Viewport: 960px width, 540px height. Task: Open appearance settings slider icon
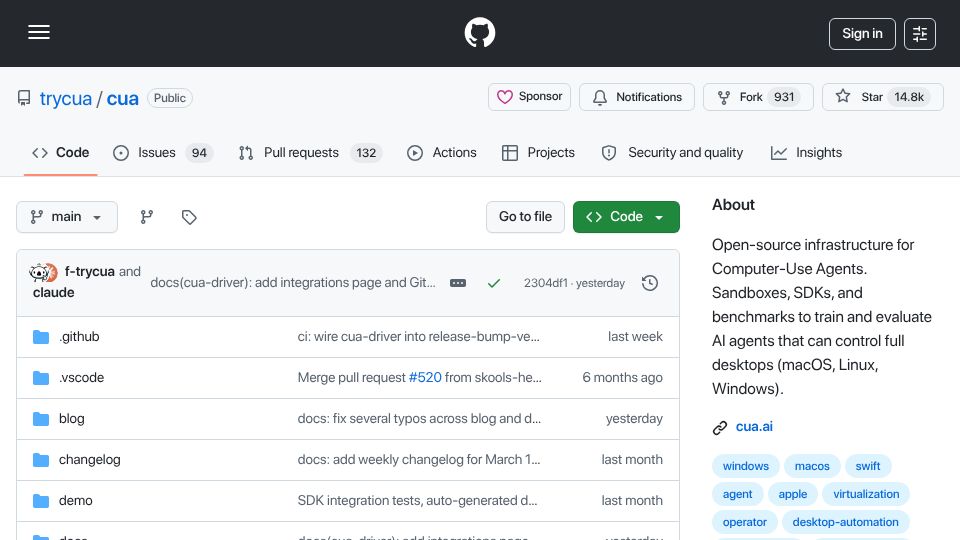point(919,34)
